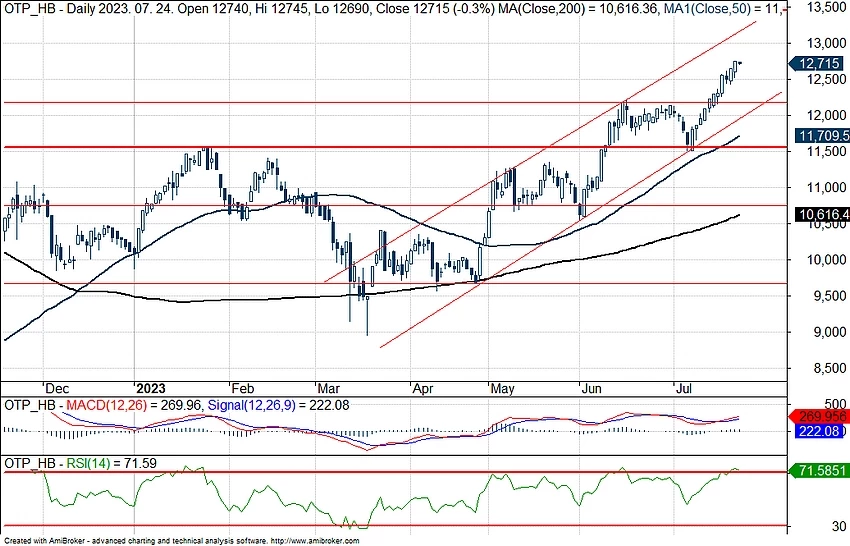The width and height of the screenshot is (850, 546).
Task: Click the Feb month label on time axis
Action: coord(242,389)
